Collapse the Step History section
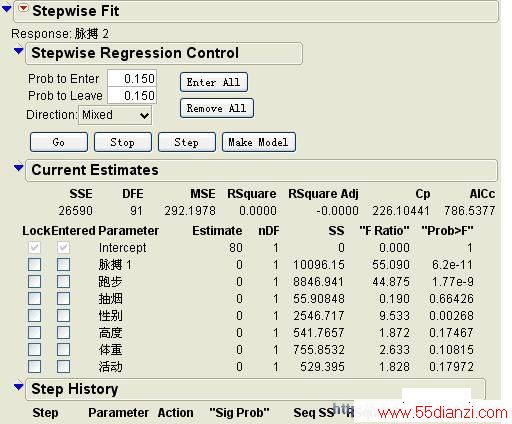 point(19,387)
